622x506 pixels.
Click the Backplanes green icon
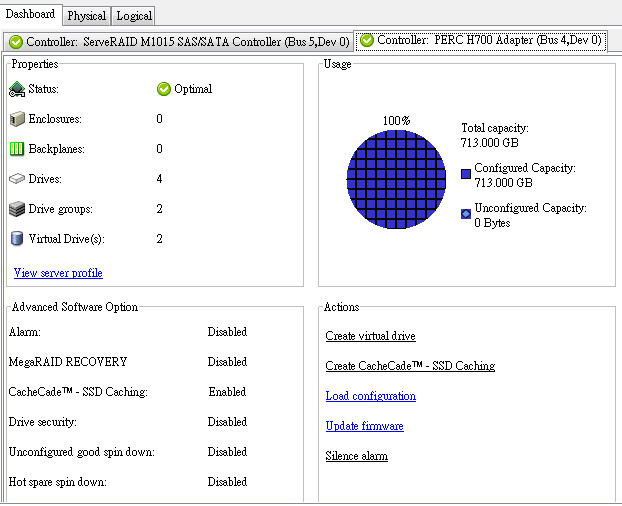(17, 149)
